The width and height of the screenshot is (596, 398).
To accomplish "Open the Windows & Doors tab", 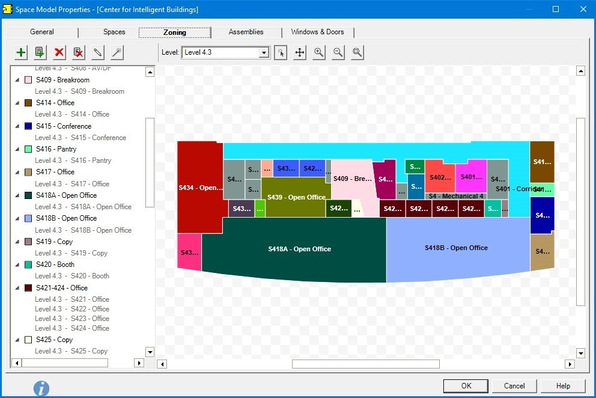I will click(x=317, y=32).
